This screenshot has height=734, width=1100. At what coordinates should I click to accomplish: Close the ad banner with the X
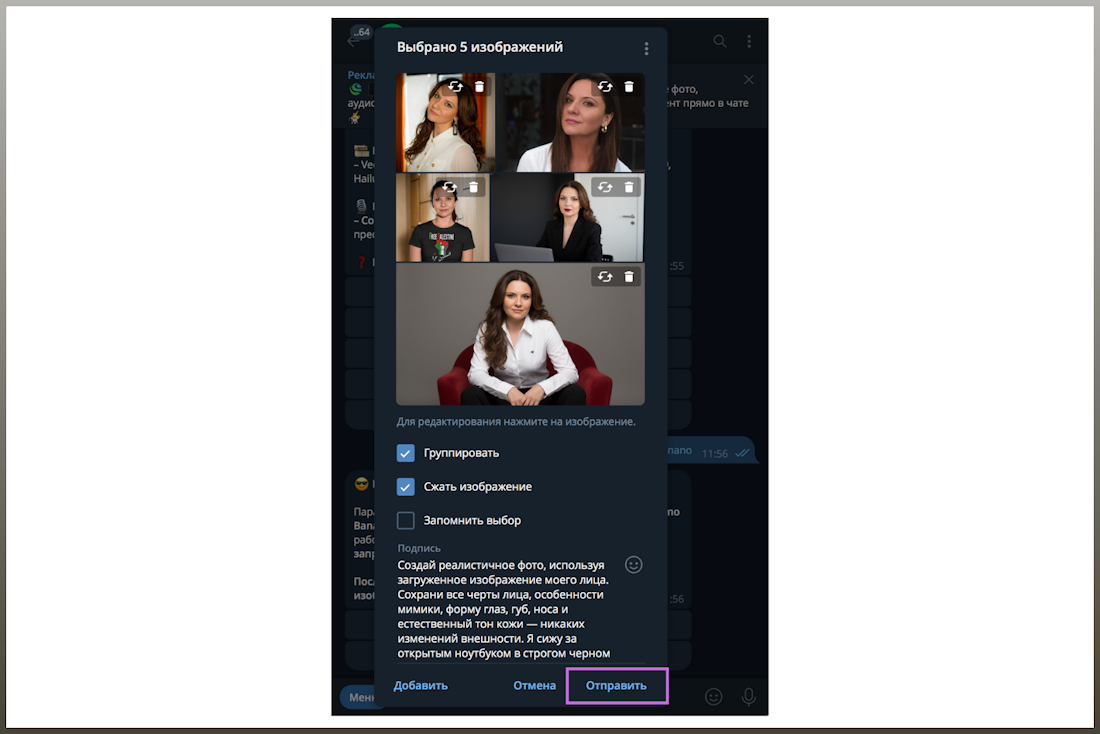point(749,80)
